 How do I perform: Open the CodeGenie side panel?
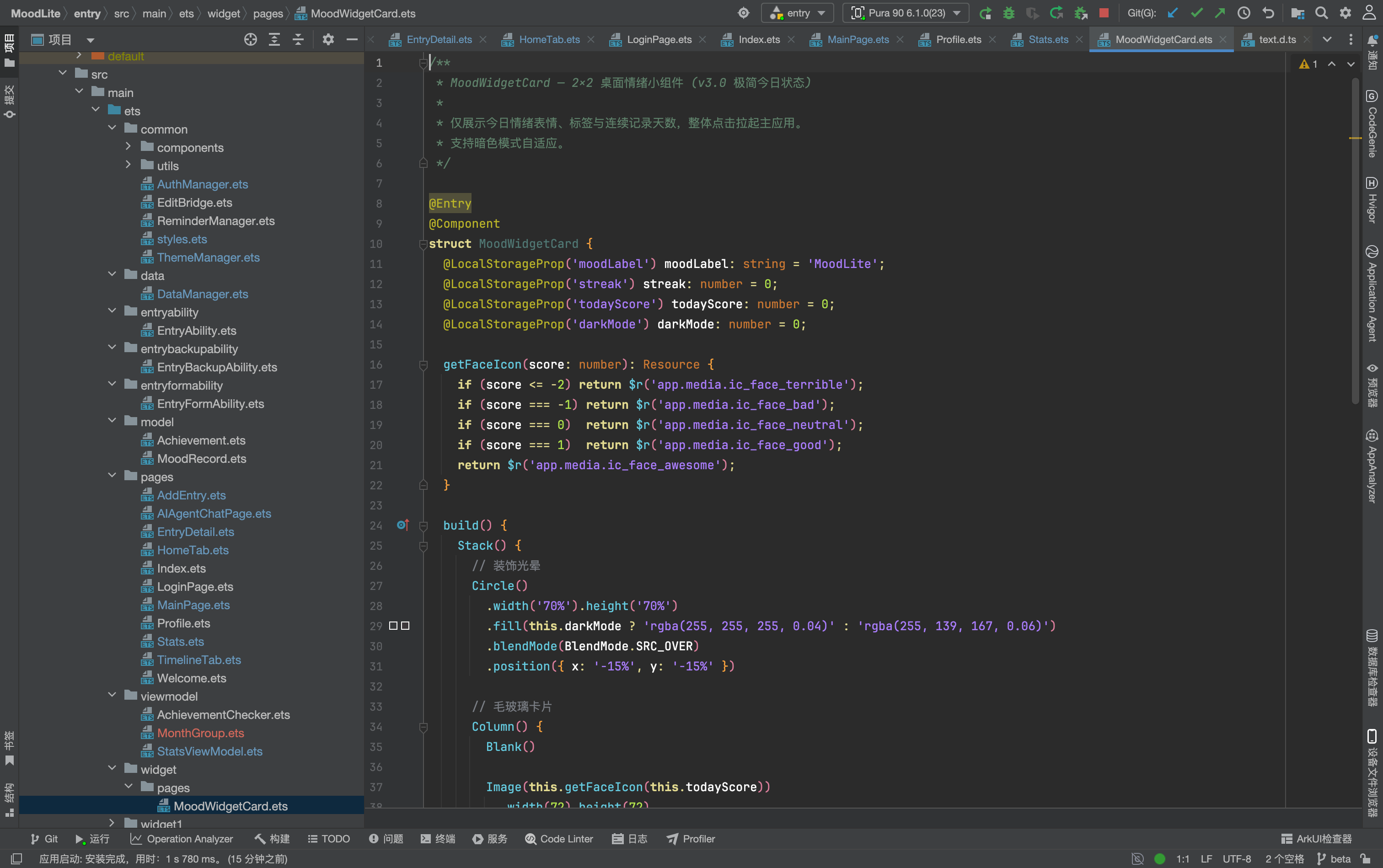point(1372,124)
